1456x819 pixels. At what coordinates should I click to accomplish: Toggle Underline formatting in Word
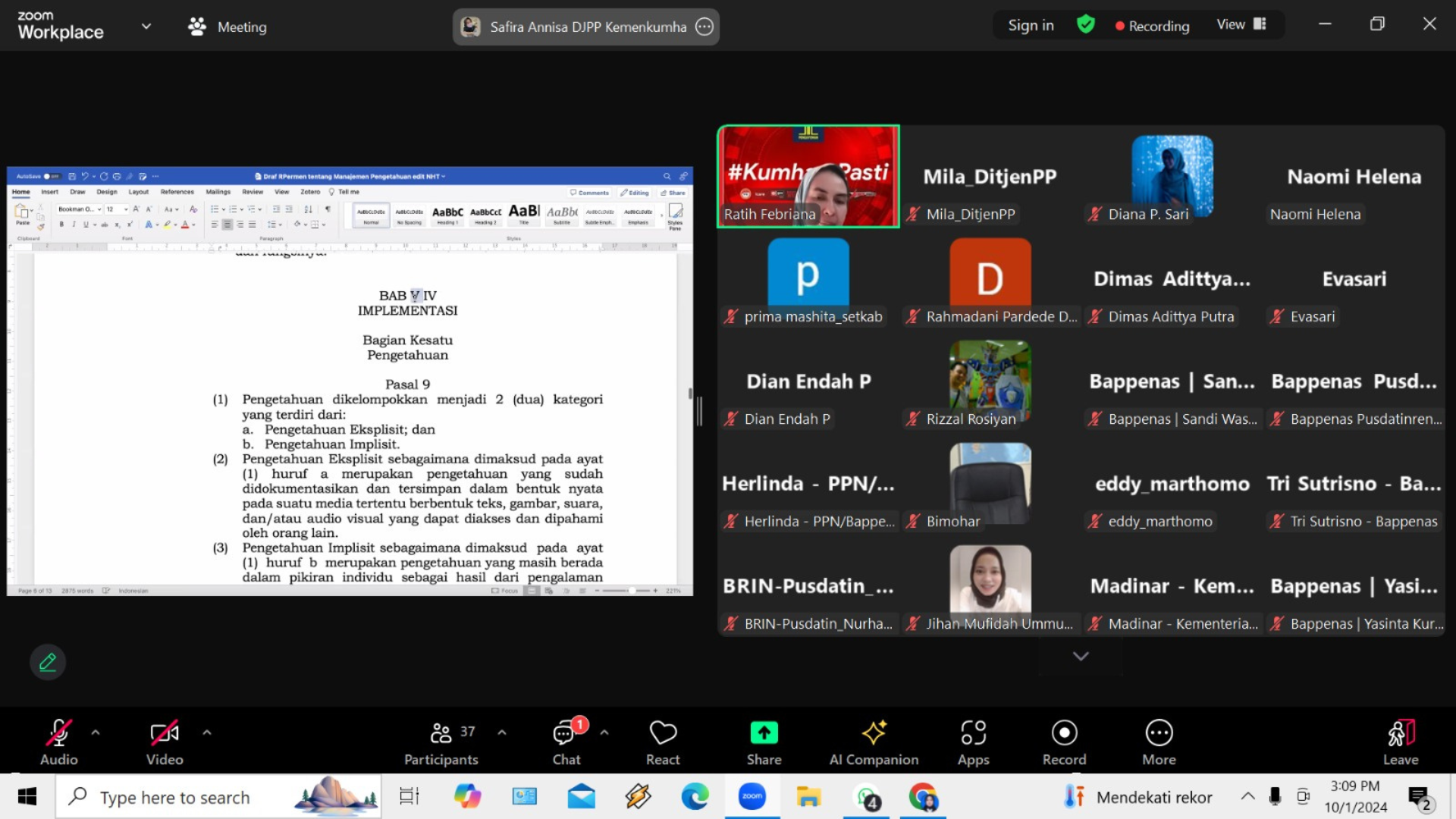click(x=86, y=224)
